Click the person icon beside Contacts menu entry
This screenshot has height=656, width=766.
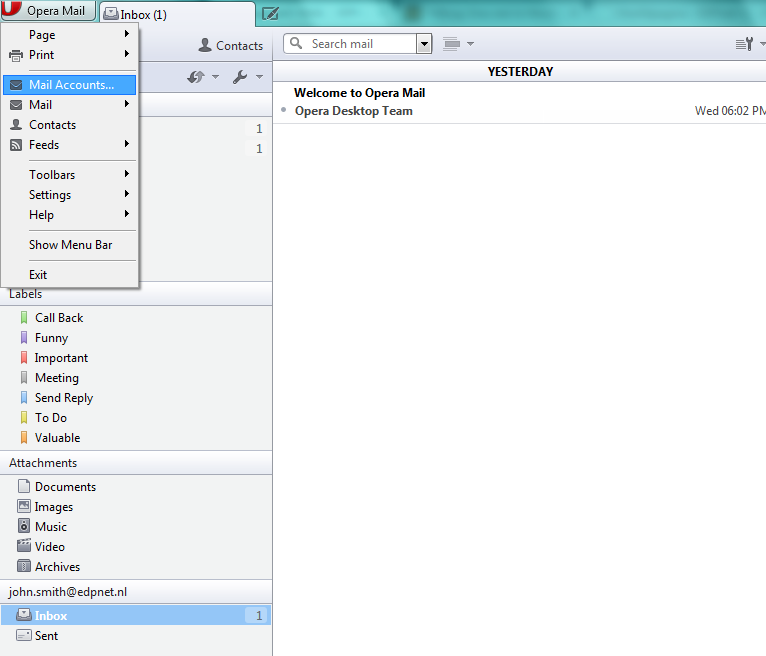click(16, 125)
